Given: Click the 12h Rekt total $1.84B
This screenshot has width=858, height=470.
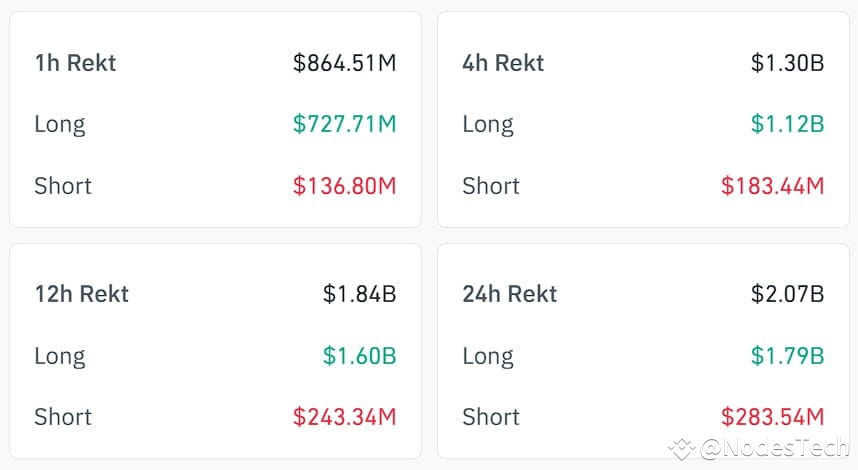Looking at the screenshot, I should point(360,294).
